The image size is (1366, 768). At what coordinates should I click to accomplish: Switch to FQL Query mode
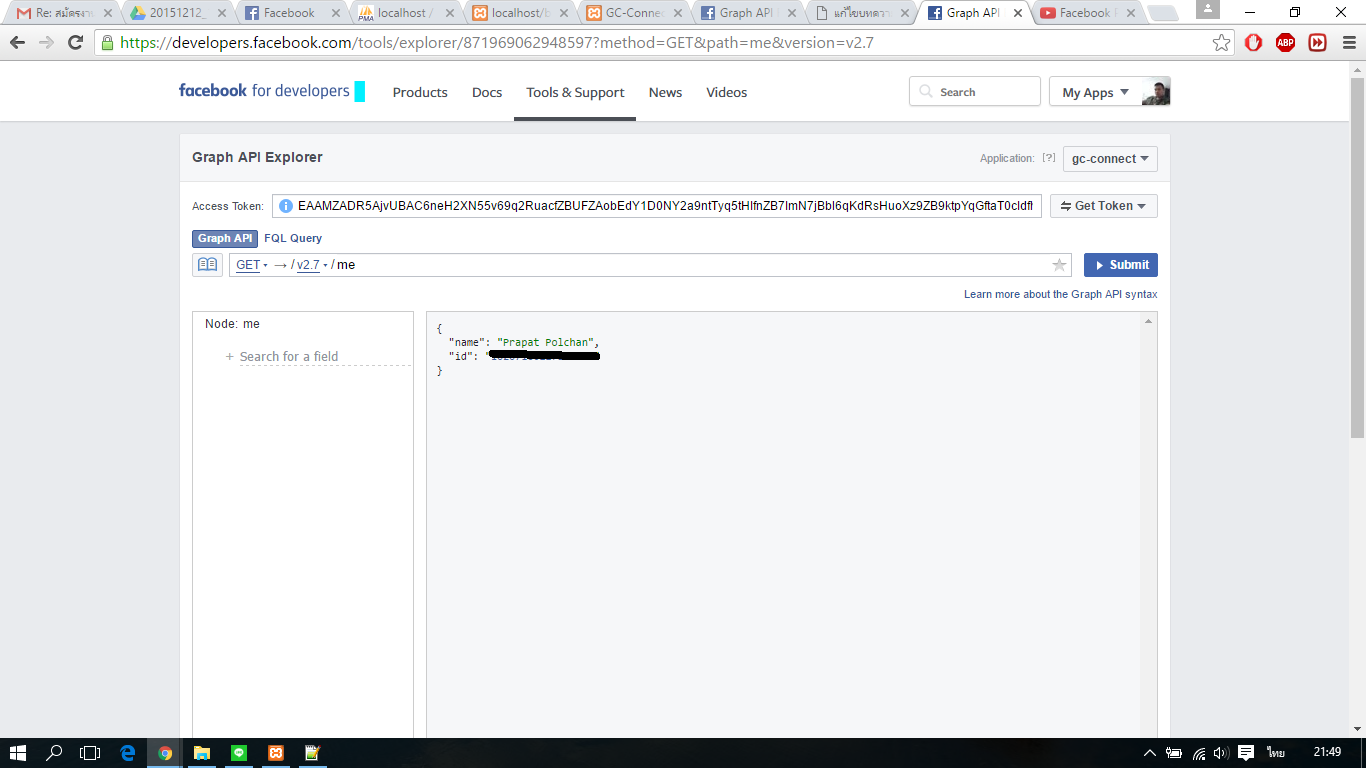coord(293,238)
